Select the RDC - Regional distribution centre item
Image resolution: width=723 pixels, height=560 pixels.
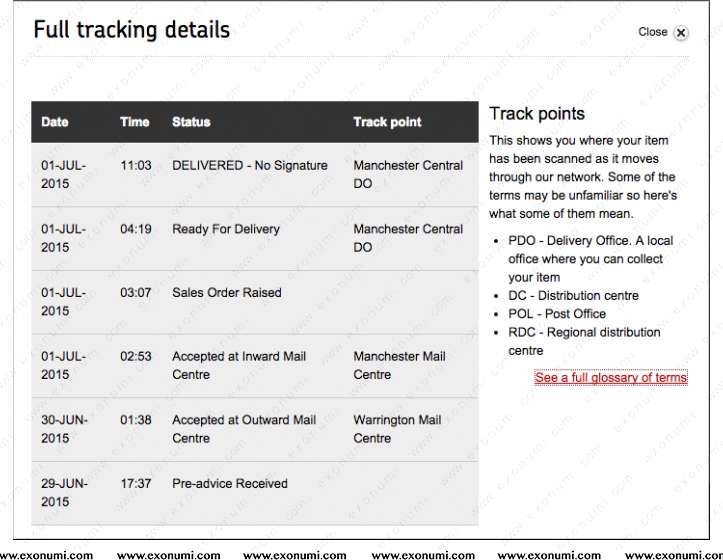(x=584, y=341)
